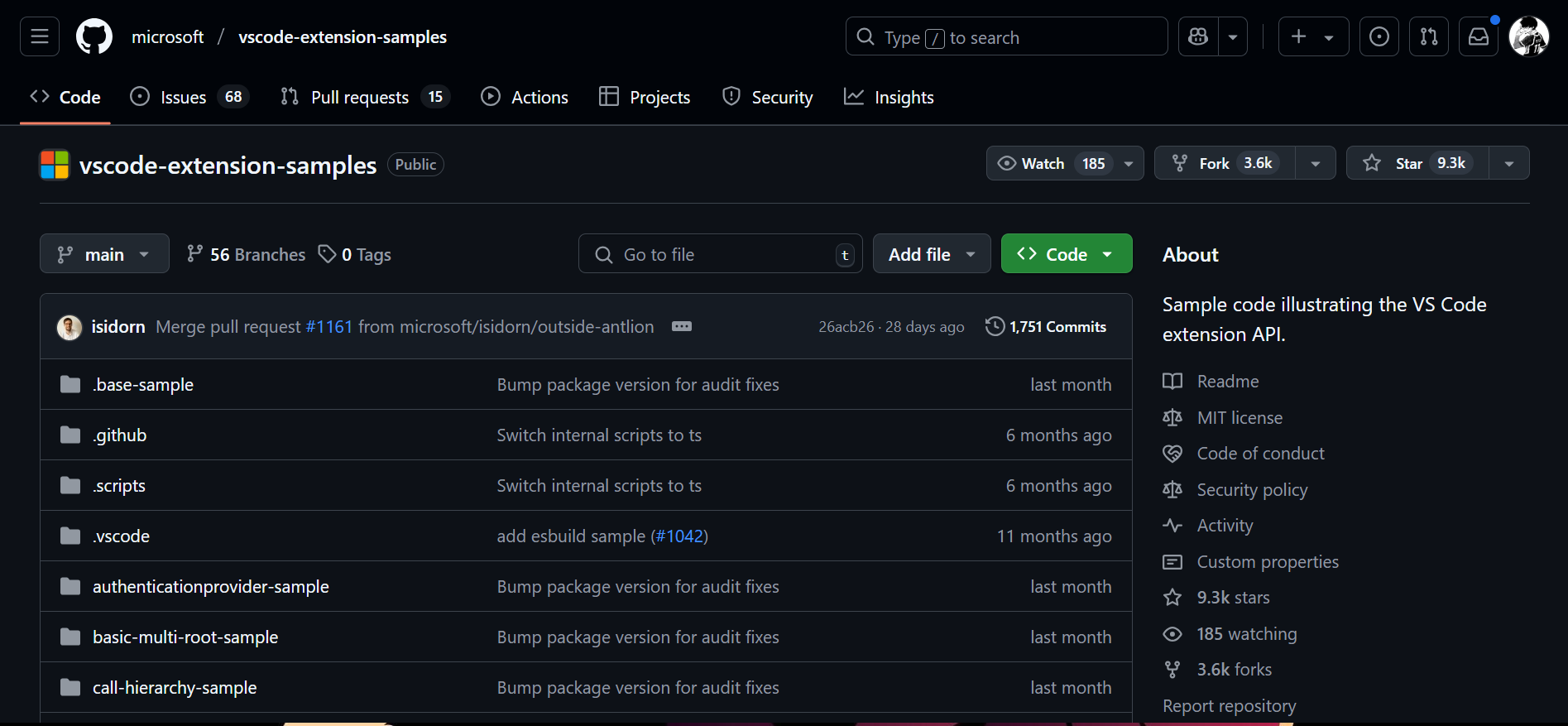The height and width of the screenshot is (726, 1568).
Task: Switch to the Actions tab
Action: (525, 97)
